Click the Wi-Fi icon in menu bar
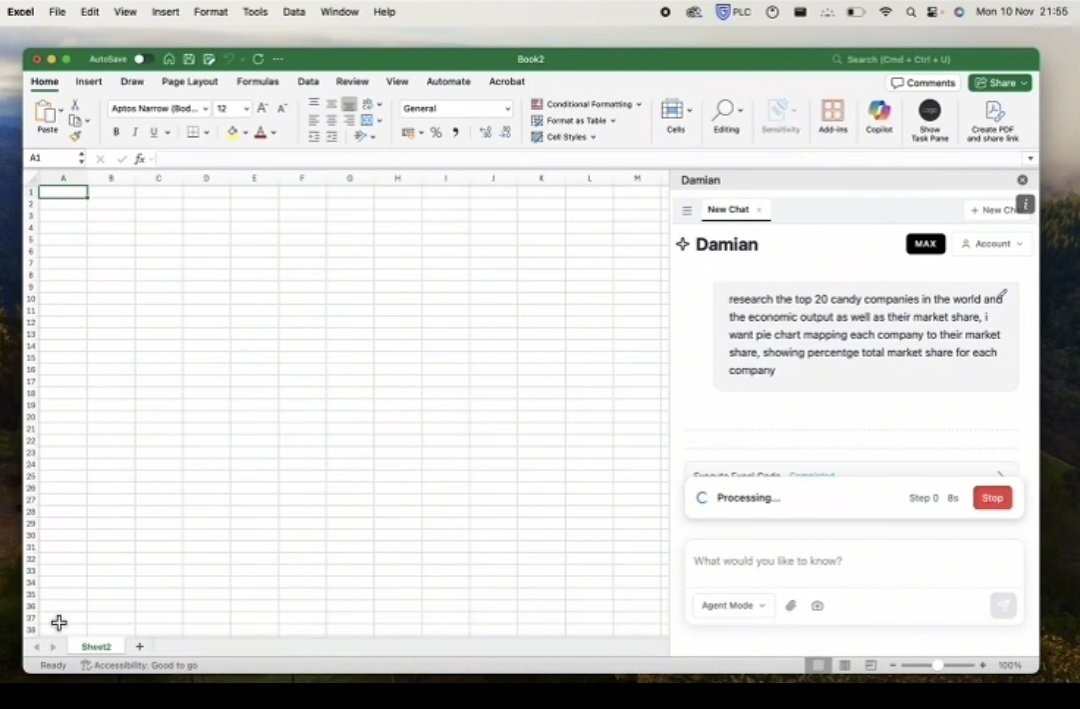 pos(886,12)
